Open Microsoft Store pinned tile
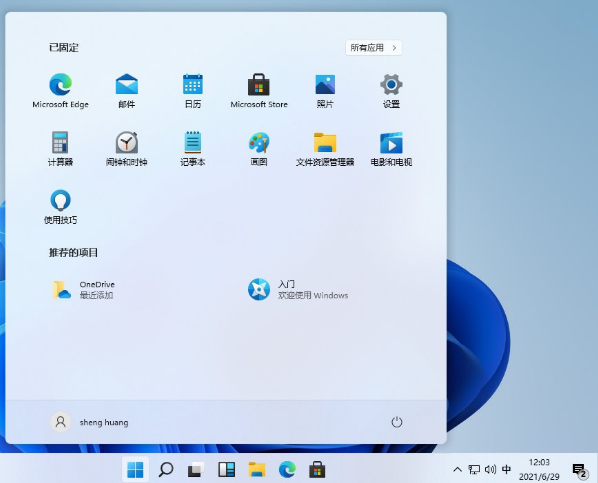598x483 pixels. [x=259, y=91]
